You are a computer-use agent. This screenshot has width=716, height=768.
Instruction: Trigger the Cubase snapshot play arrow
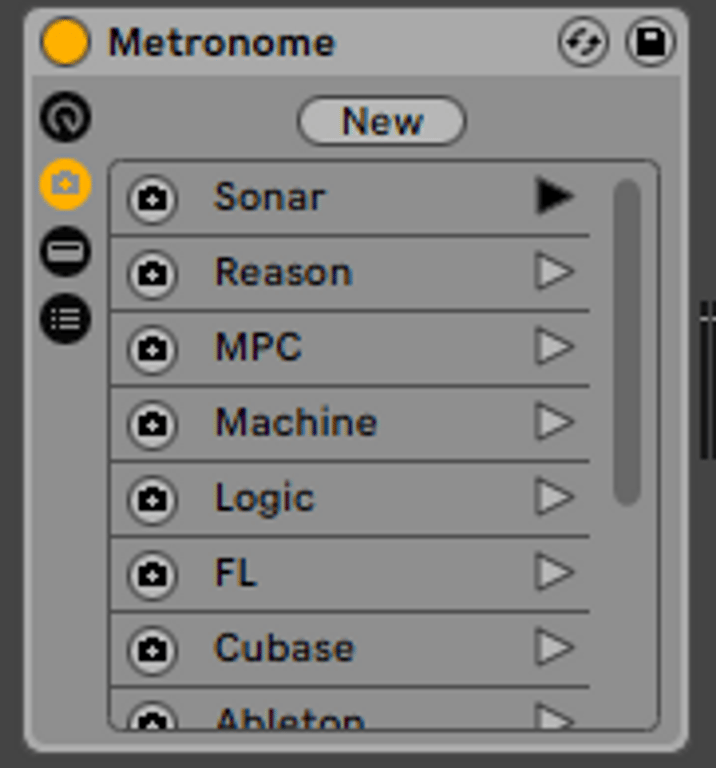coord(553,648)
